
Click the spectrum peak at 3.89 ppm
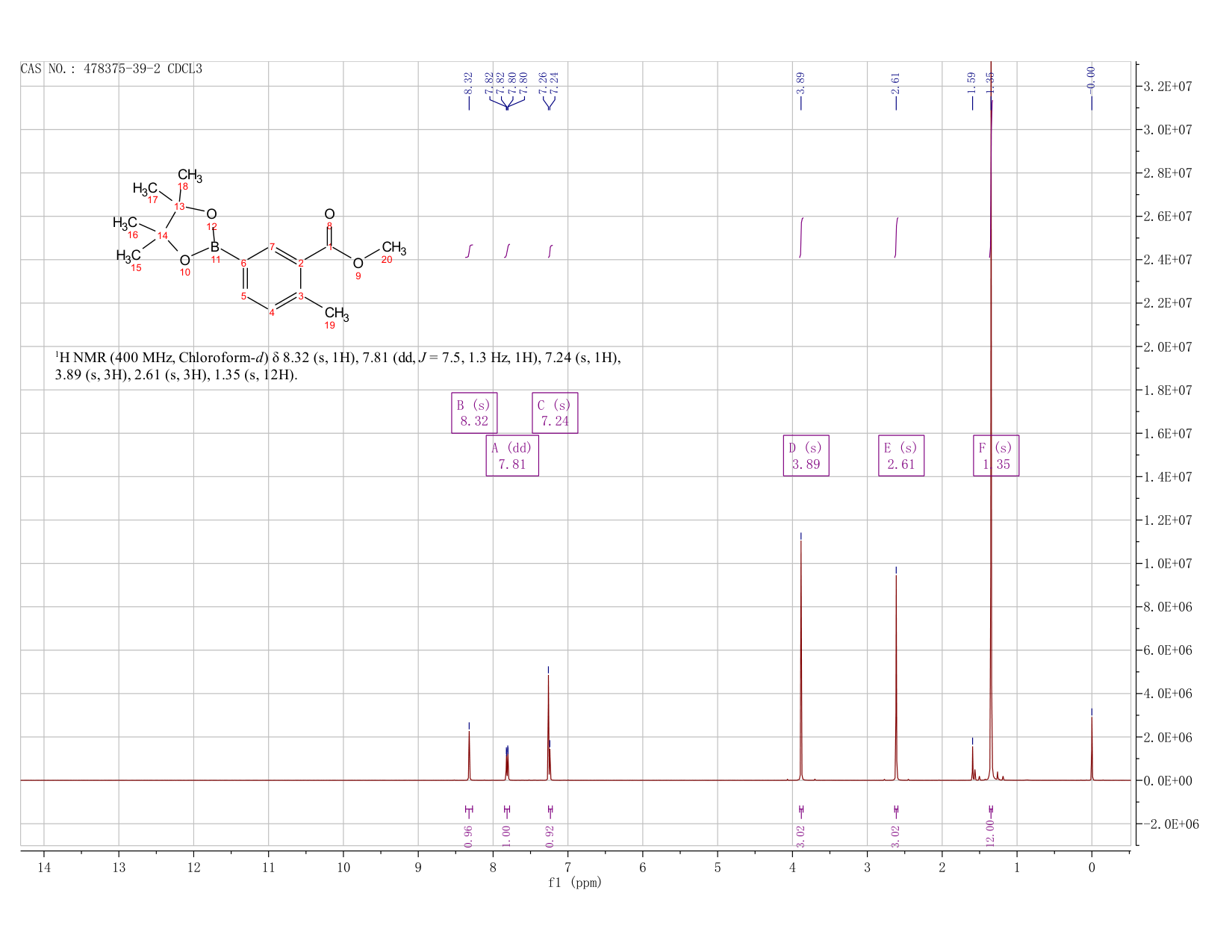(800, 661)
